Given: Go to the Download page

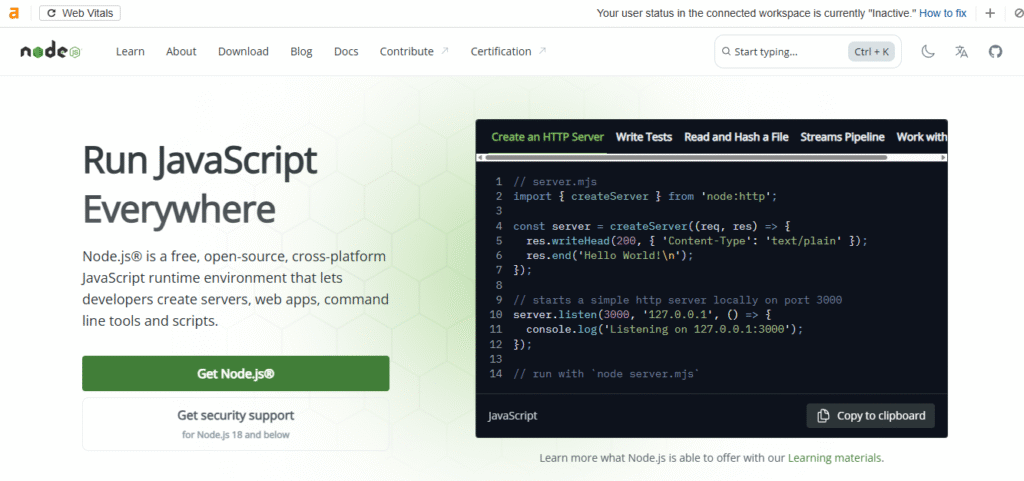Looking at the screenshot, I should point(243,52).
